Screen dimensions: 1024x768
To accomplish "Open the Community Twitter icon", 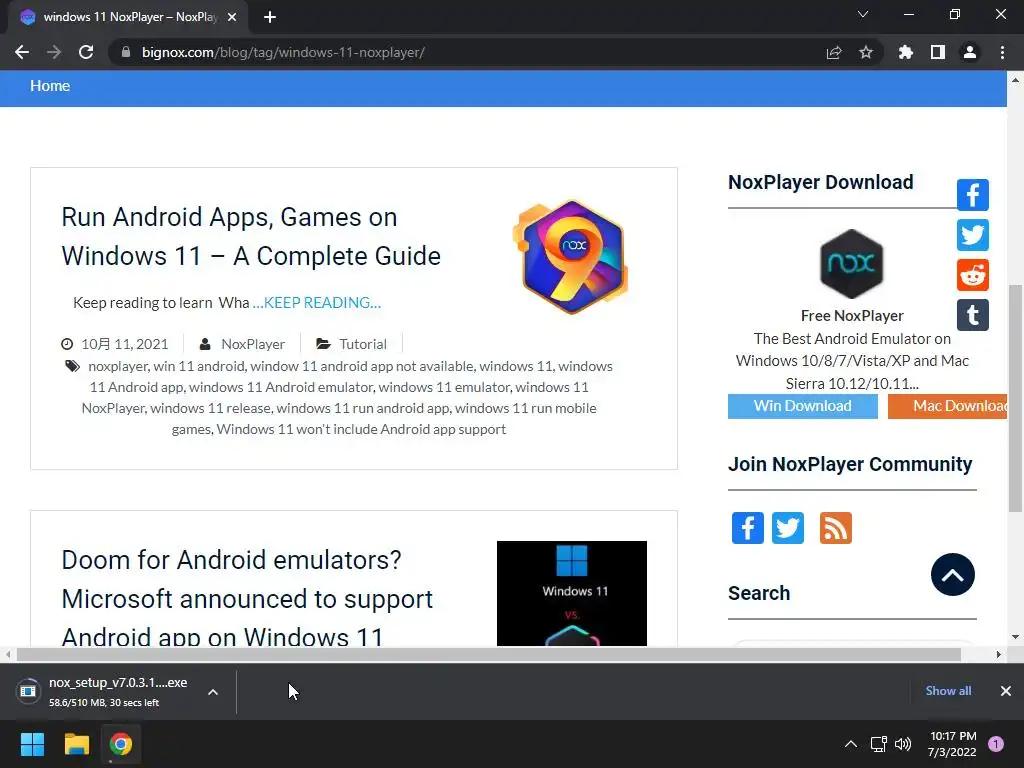I will click(788, 528).
